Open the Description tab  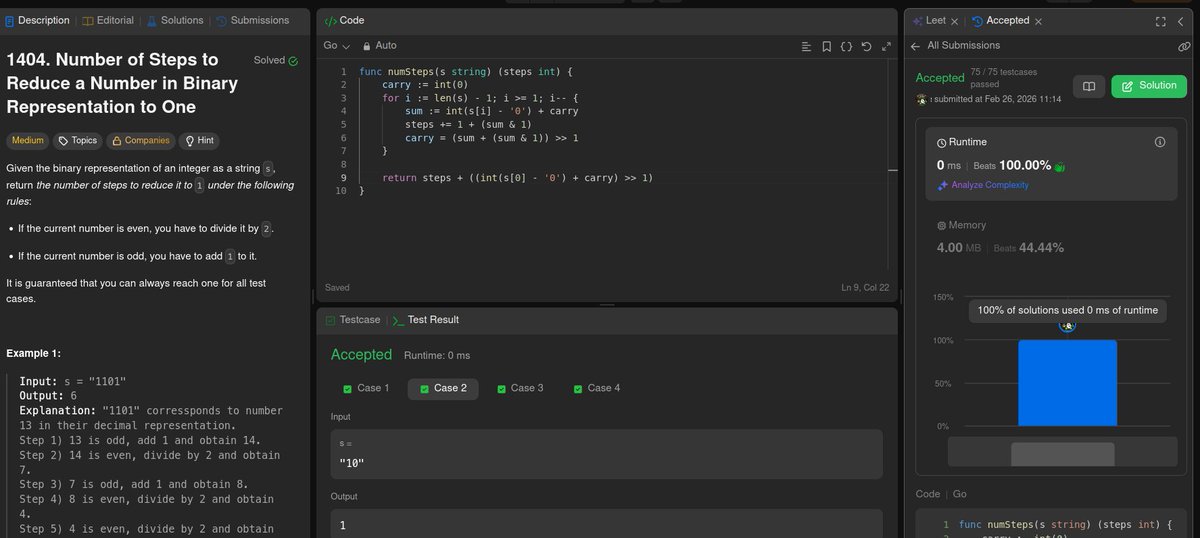point(37,20)
